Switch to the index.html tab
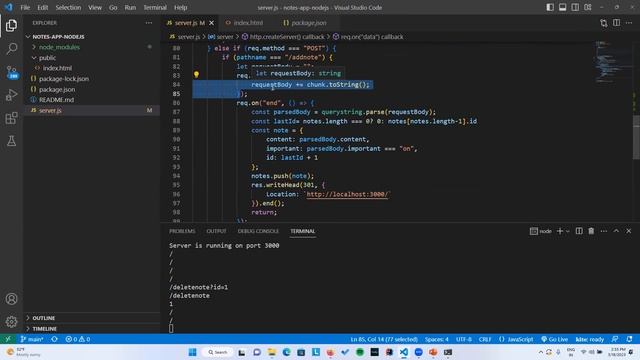This screenshot has width=640, height=360. [x=248, y=23]
